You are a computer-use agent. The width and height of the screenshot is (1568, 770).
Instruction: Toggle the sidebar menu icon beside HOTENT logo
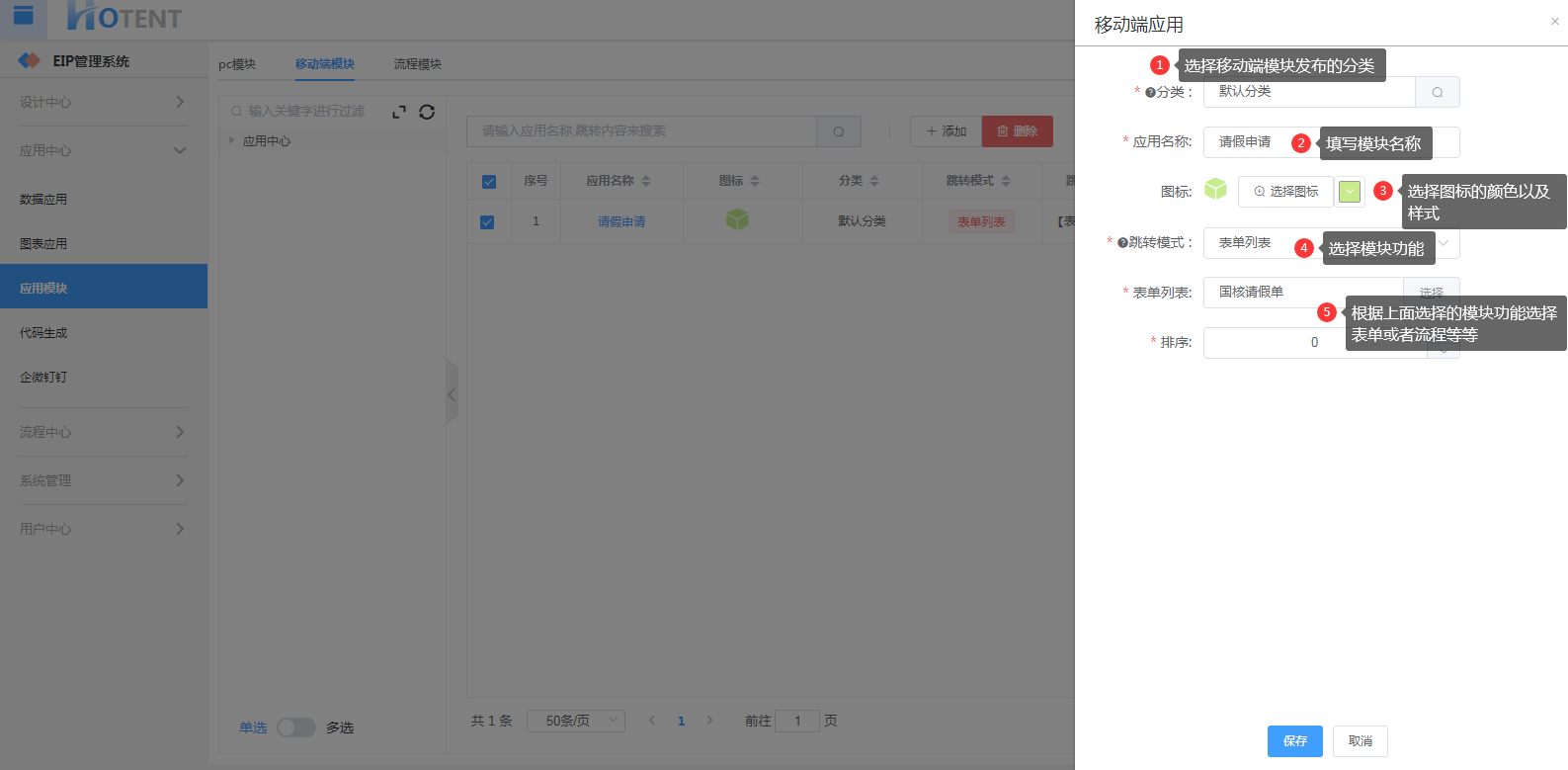(23, 14)
